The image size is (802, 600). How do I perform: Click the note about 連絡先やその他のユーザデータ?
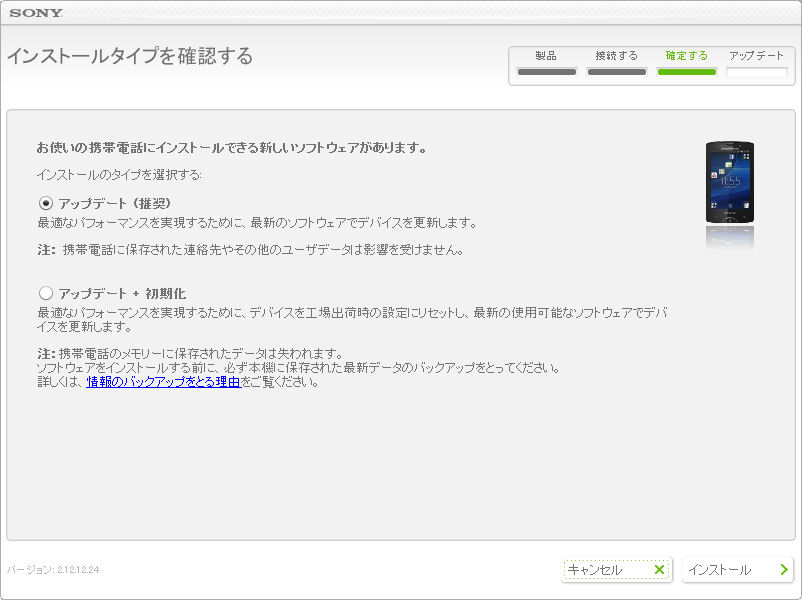pyautogui.click(x=251, y=250)
